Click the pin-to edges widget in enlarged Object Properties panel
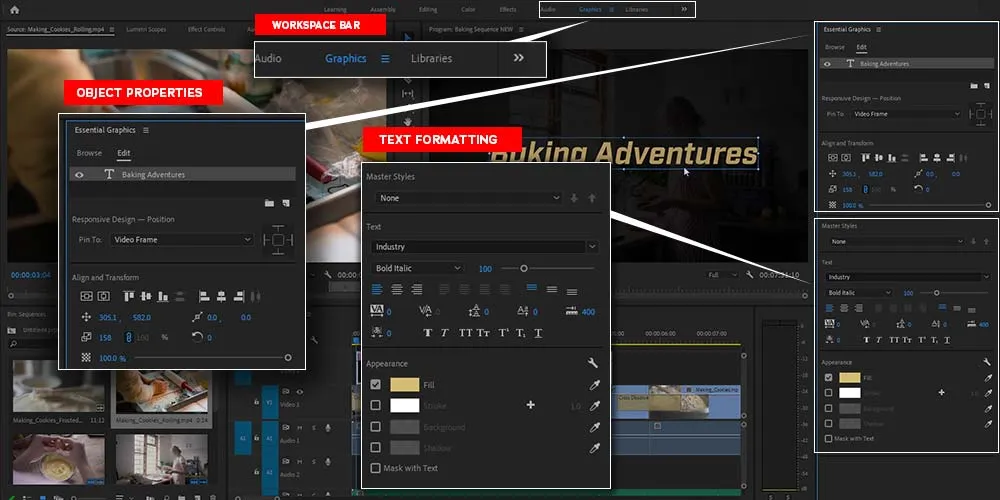1000x500 pixels. (x=278, y=240)
